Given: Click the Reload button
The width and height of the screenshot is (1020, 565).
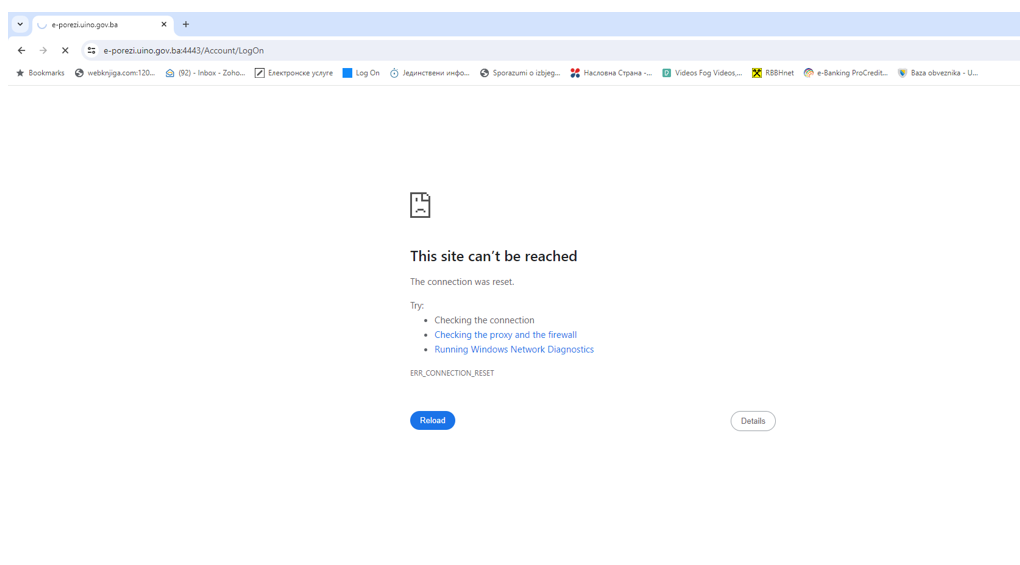Looking at the screenshot, I should (433, 421).
